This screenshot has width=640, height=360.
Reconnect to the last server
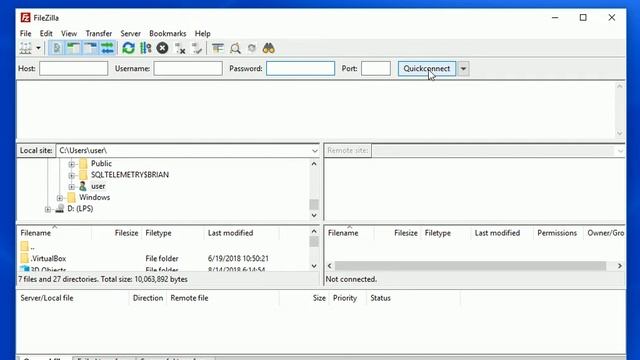[197, 48]
